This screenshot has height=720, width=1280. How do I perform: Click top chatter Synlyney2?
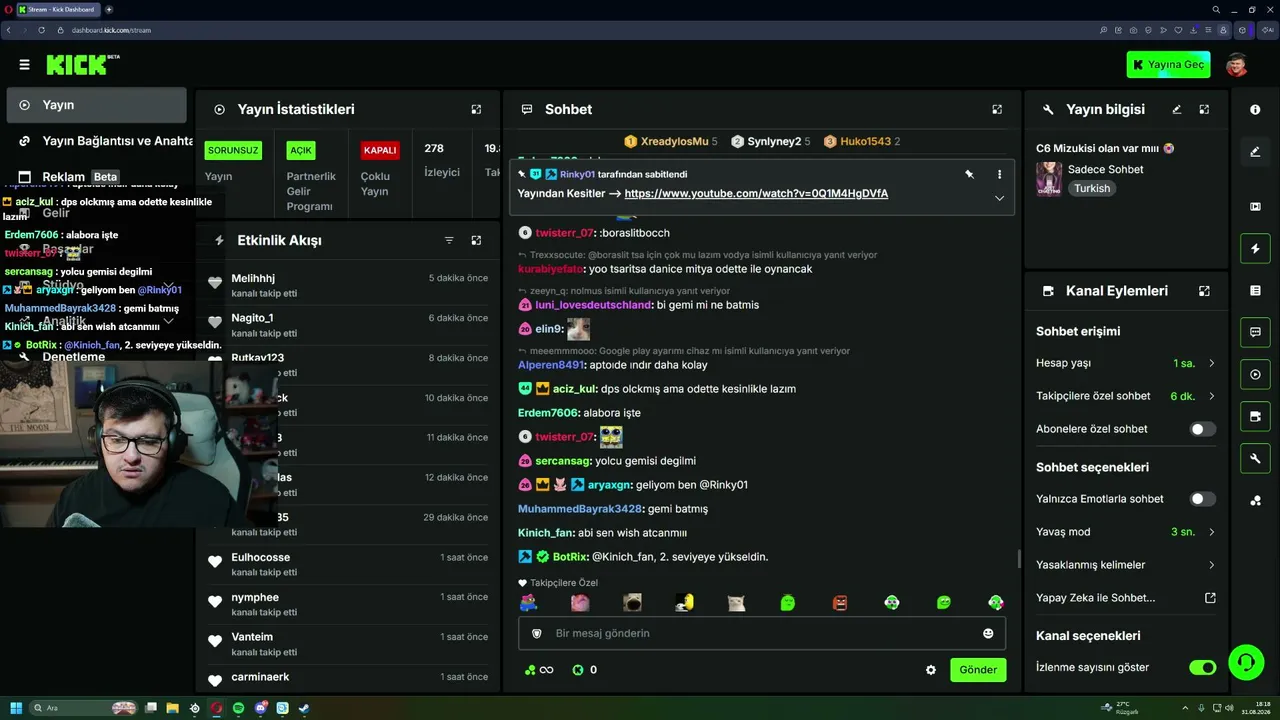[x=771, y=141]
